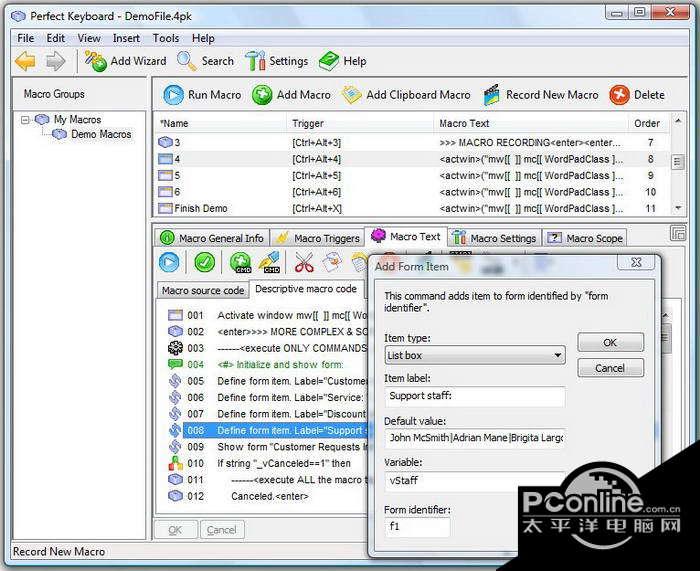This screenshot has width=700, height=571.
Task: Switch to the Macro Scope tab
Action: coord(585,238)
